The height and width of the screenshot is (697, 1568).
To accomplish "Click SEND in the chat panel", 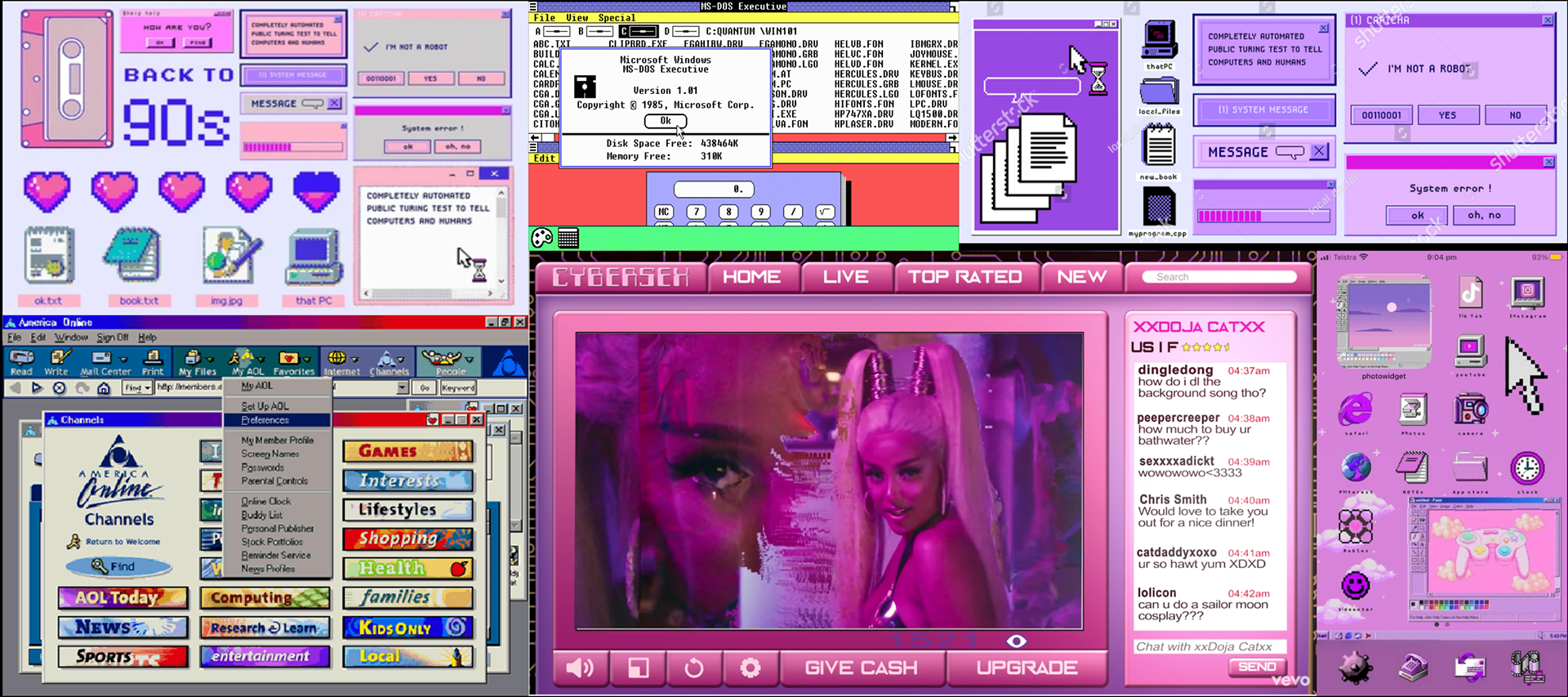I will [1257, 667].
